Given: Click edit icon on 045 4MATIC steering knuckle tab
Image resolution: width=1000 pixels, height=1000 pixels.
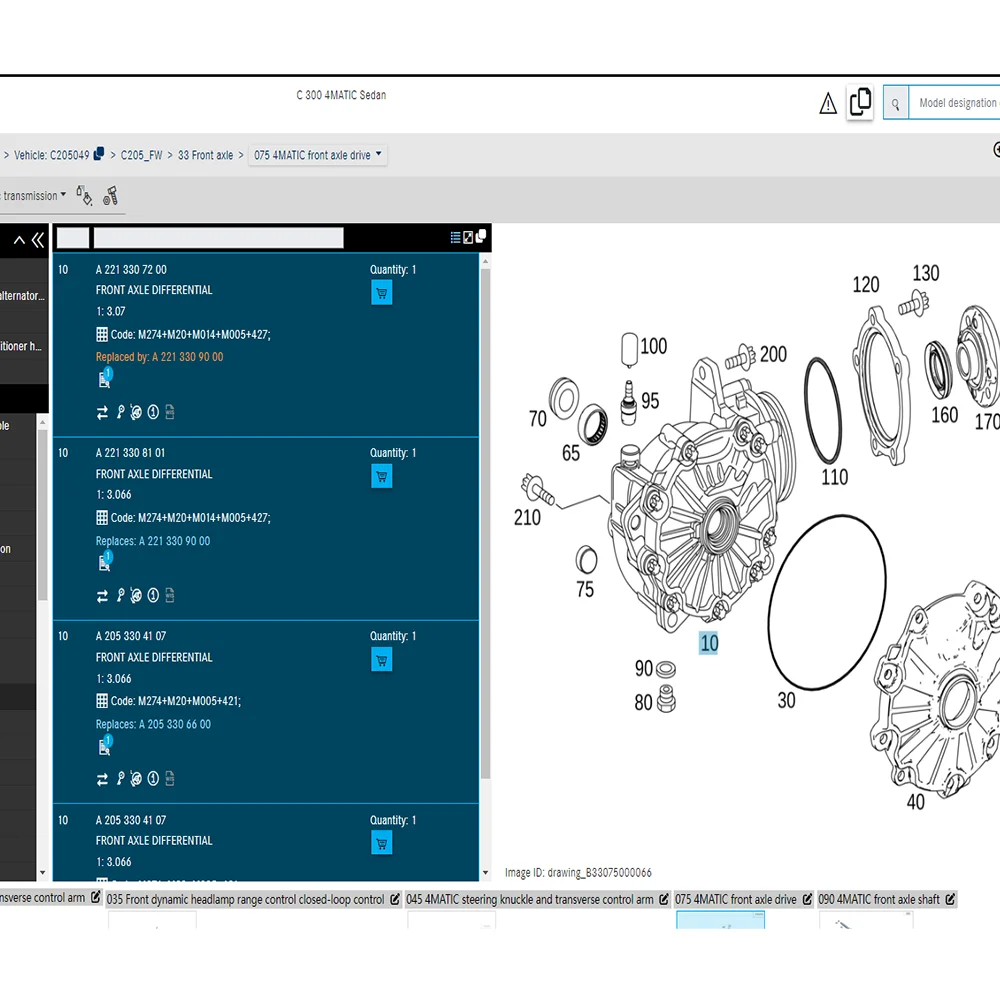Looking at the screenshot, I should click(664, 899).
